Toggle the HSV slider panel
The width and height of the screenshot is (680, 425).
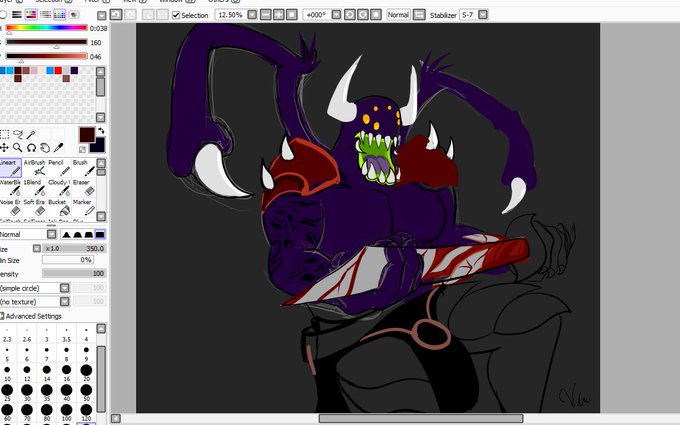(x=31, y=15)
